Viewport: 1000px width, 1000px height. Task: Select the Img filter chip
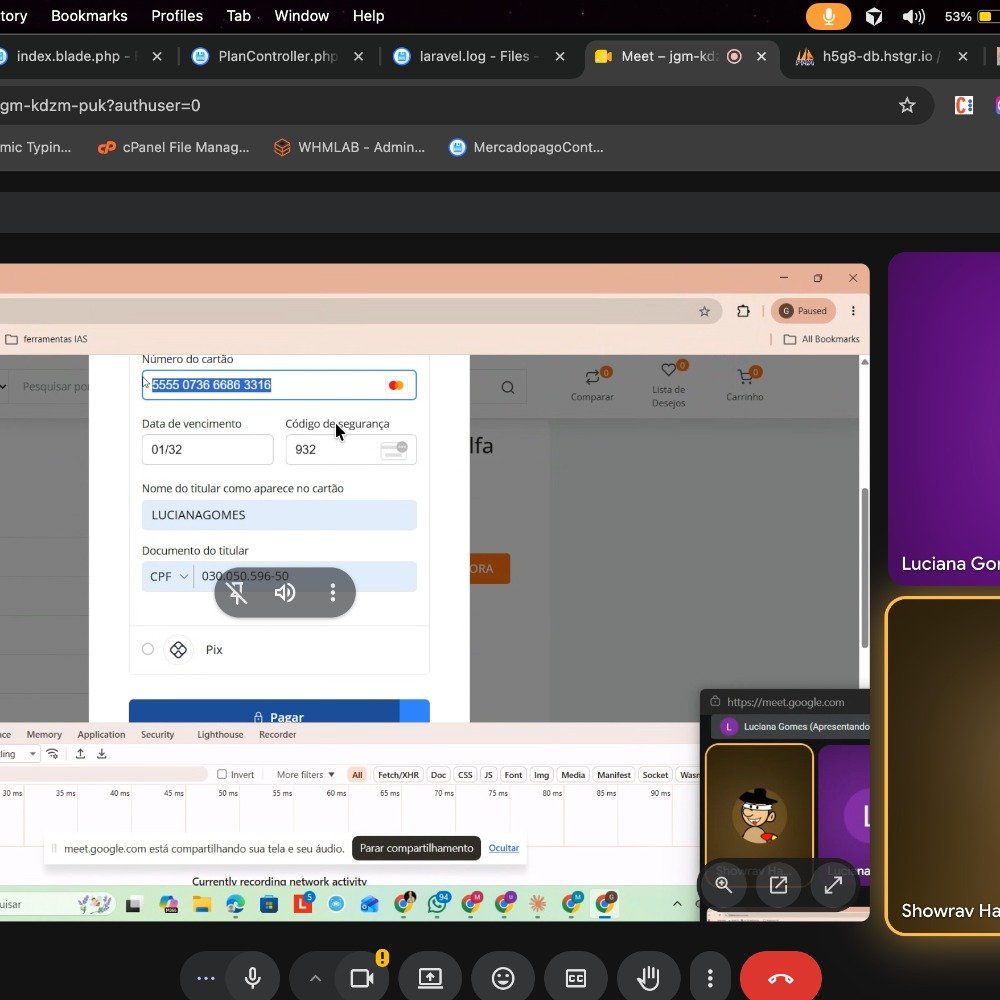point(541,774)
